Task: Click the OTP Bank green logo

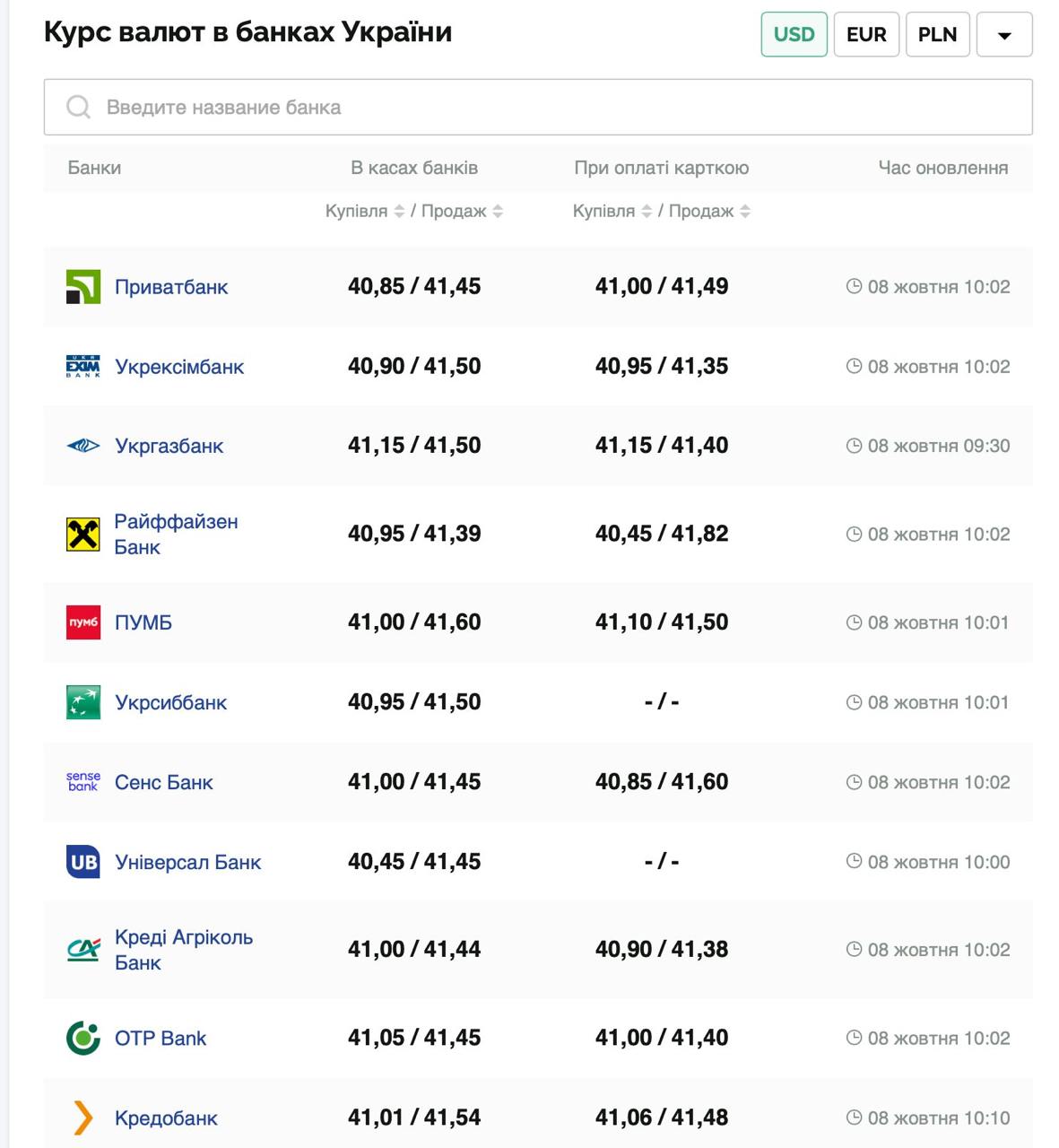Action: pos(83,1039)
